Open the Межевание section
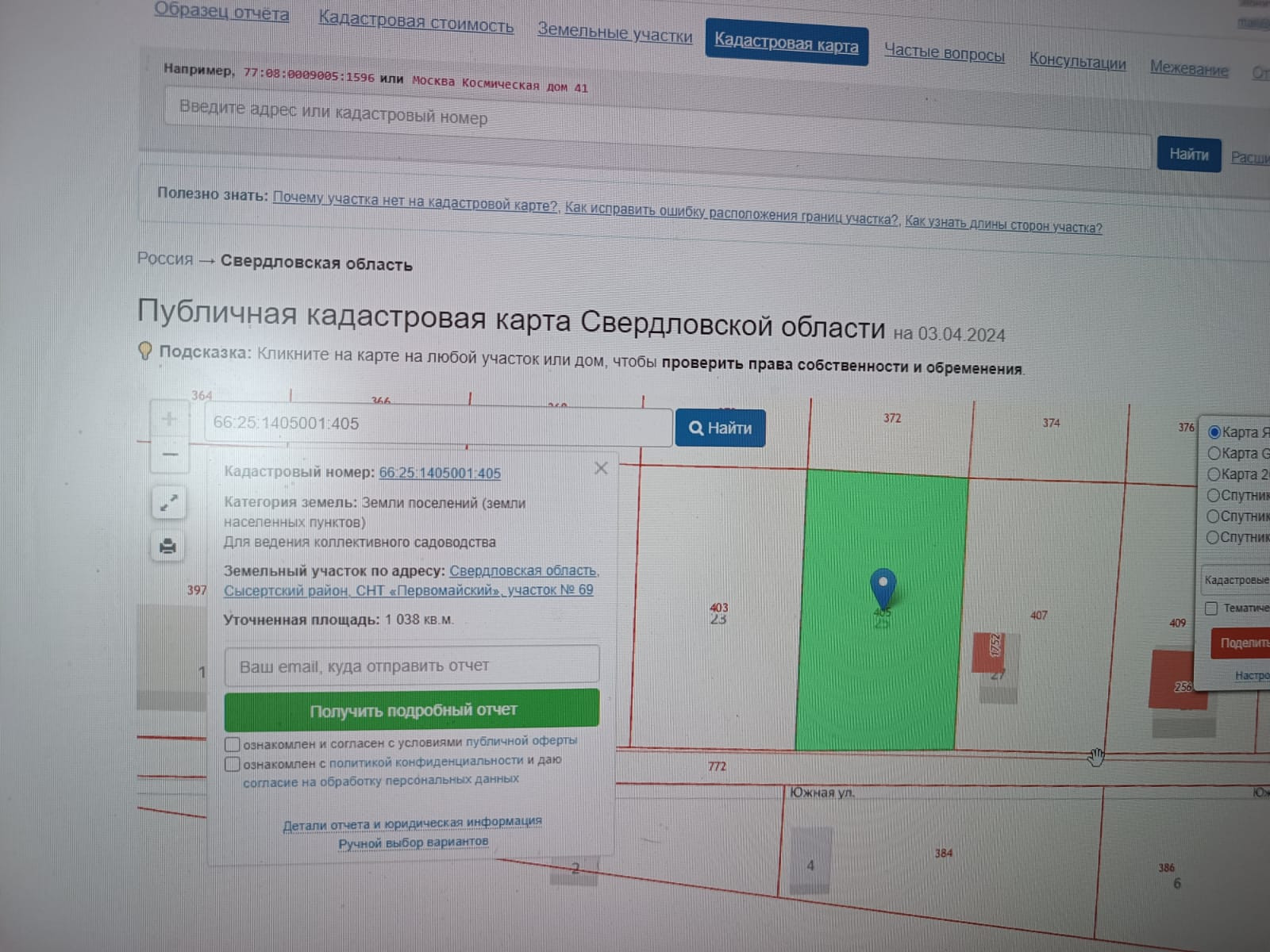The image size is (1270, 952). tap(1189, 68)
